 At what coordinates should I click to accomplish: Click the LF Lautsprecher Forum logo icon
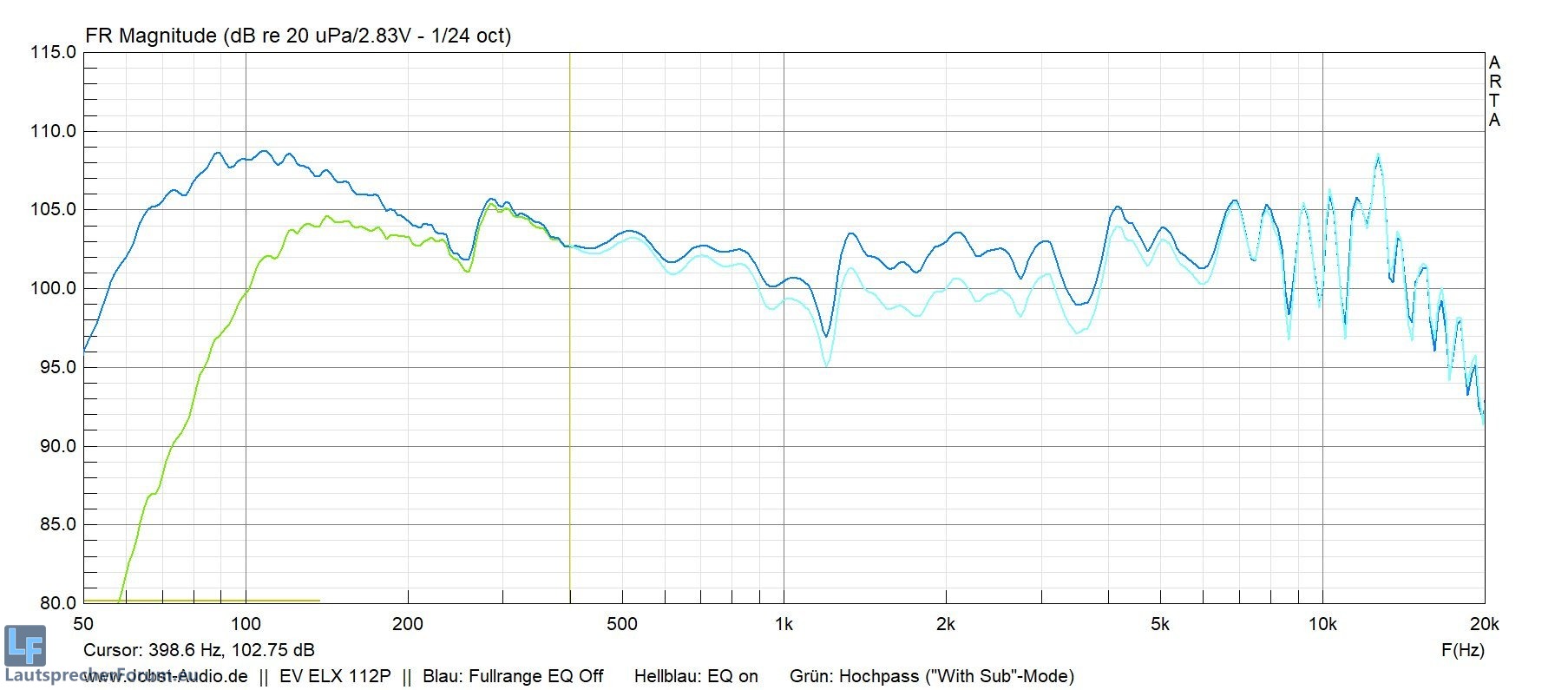pos(25,646)
